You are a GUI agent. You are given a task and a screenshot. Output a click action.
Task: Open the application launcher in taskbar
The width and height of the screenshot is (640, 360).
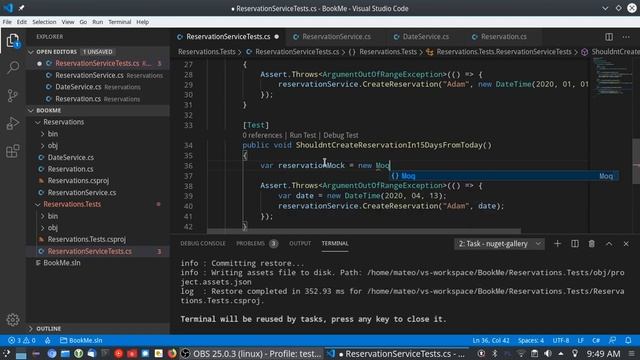(x=7, y=353)
